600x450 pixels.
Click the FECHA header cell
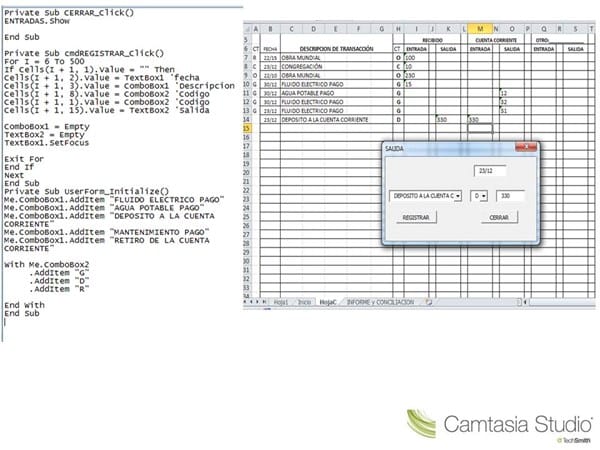(x=270, y=49)
